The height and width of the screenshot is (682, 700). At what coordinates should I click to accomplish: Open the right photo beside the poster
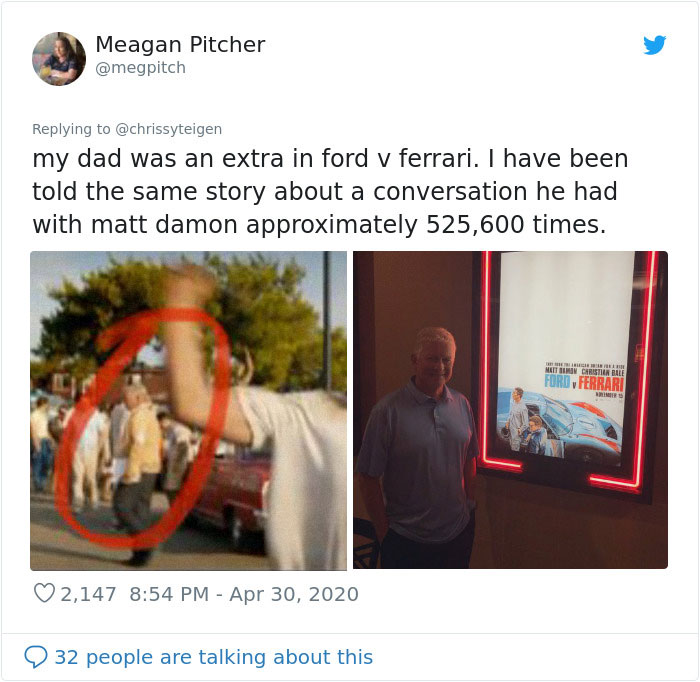point(510,410)
